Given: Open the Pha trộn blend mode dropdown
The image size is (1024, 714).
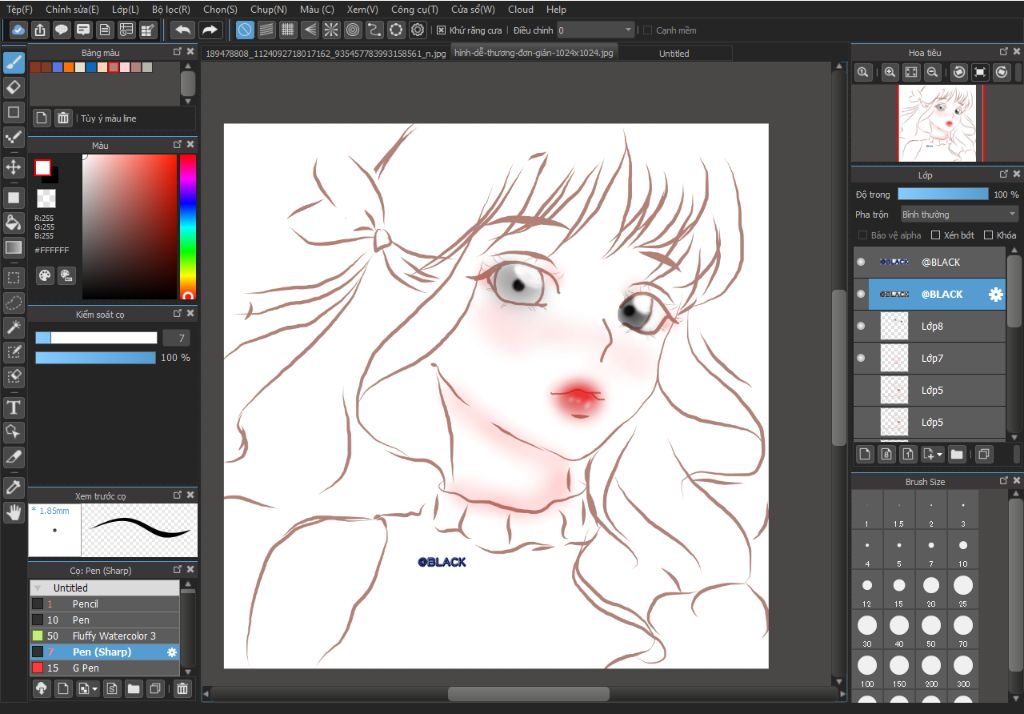Looking at the screenshot, I should [x=957, y=214].
